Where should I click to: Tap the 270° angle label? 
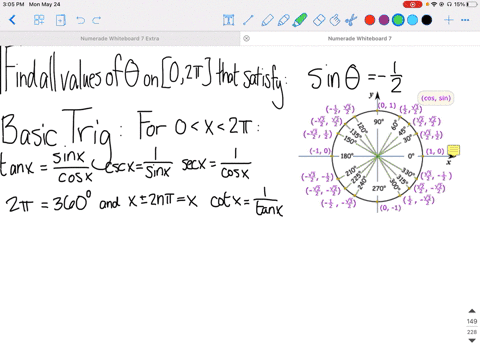pos(379,188)
